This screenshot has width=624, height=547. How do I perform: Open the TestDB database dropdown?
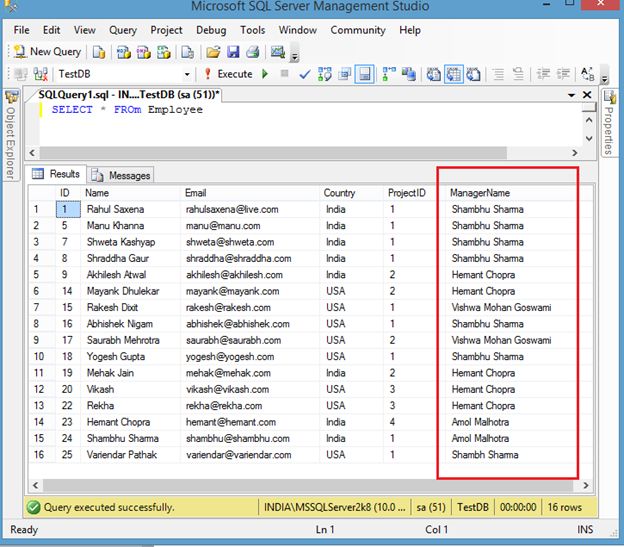coord(187,74)
